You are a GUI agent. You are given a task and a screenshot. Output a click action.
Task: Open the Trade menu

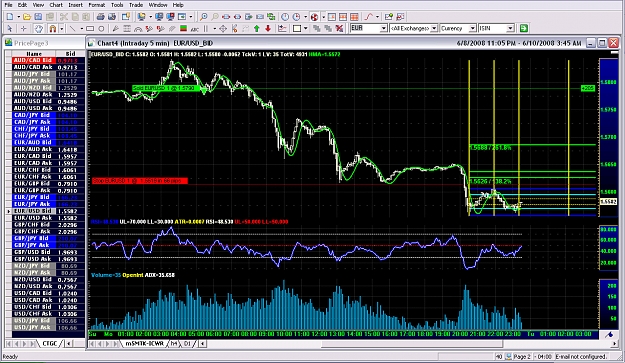click(136, 5)
